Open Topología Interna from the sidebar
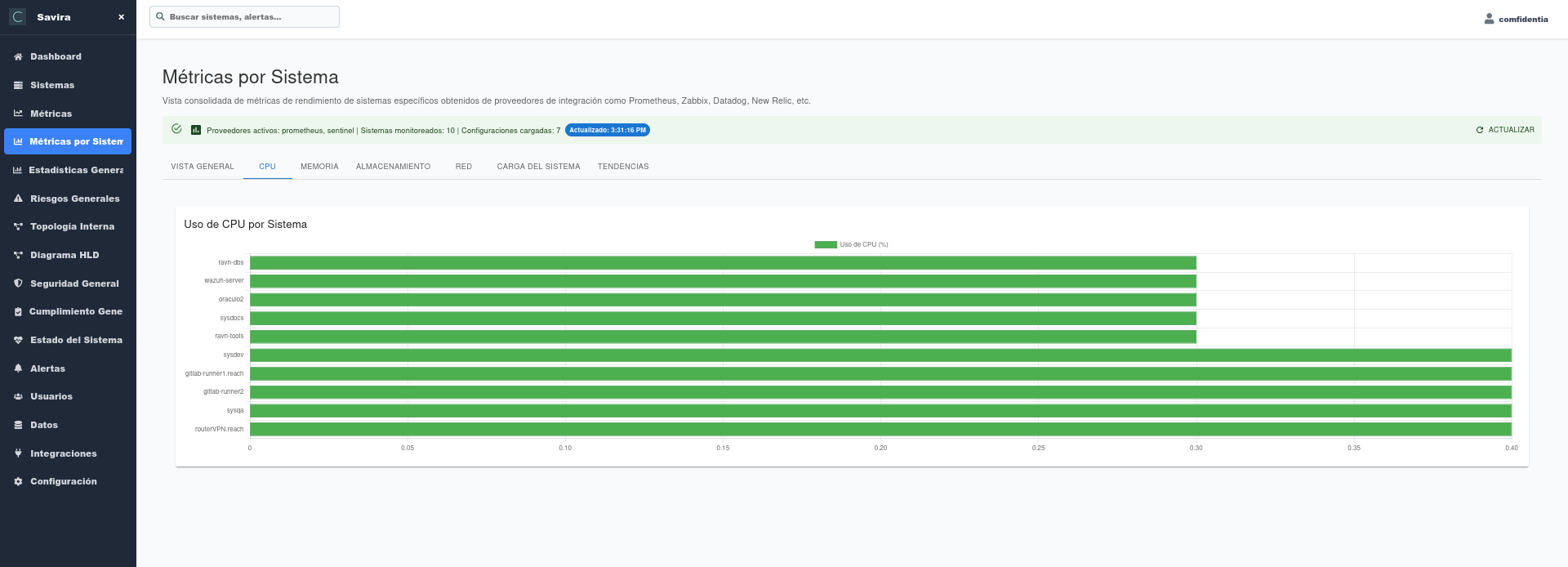1568x567 pixels. [72, 226]
